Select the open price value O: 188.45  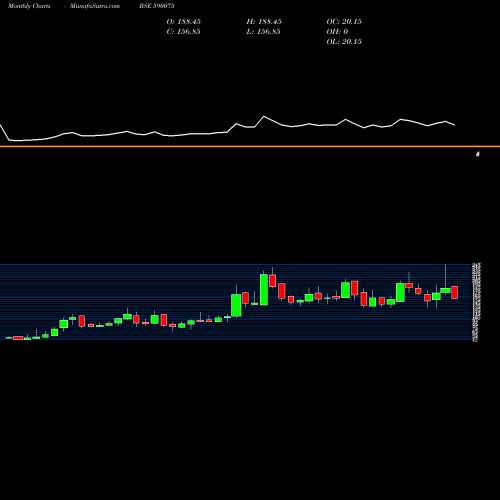coord(184,21)
